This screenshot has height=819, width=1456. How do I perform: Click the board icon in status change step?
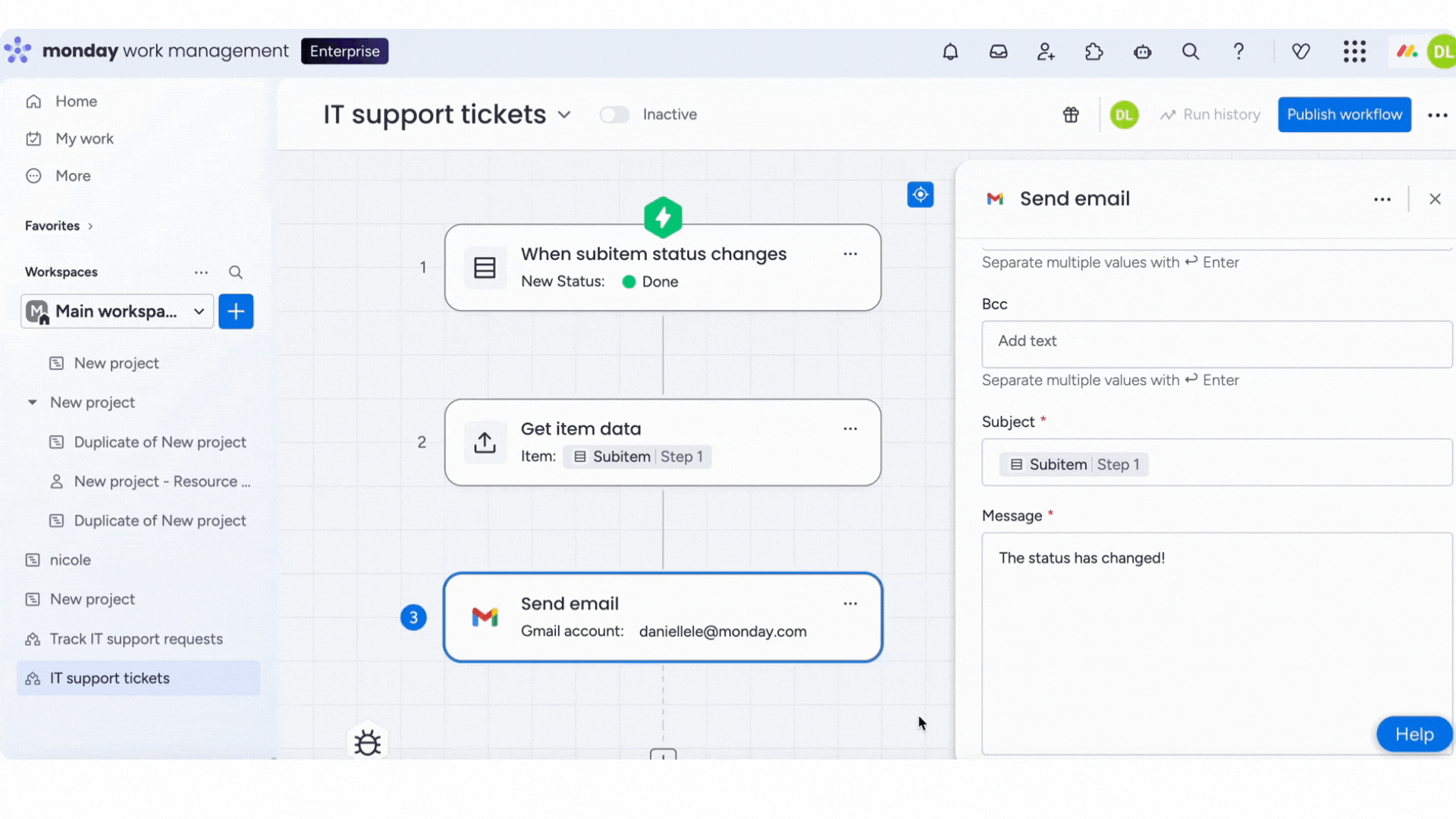click(x=485, y=268)
